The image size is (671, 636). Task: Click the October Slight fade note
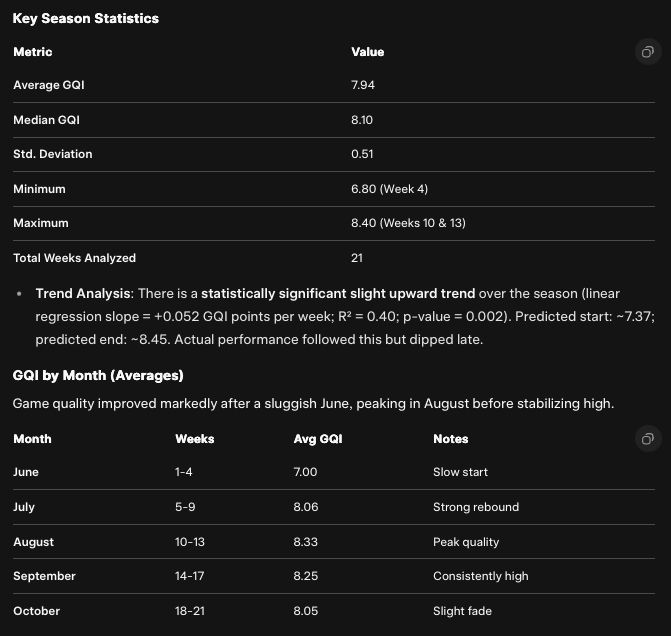(x=462, y=611)
